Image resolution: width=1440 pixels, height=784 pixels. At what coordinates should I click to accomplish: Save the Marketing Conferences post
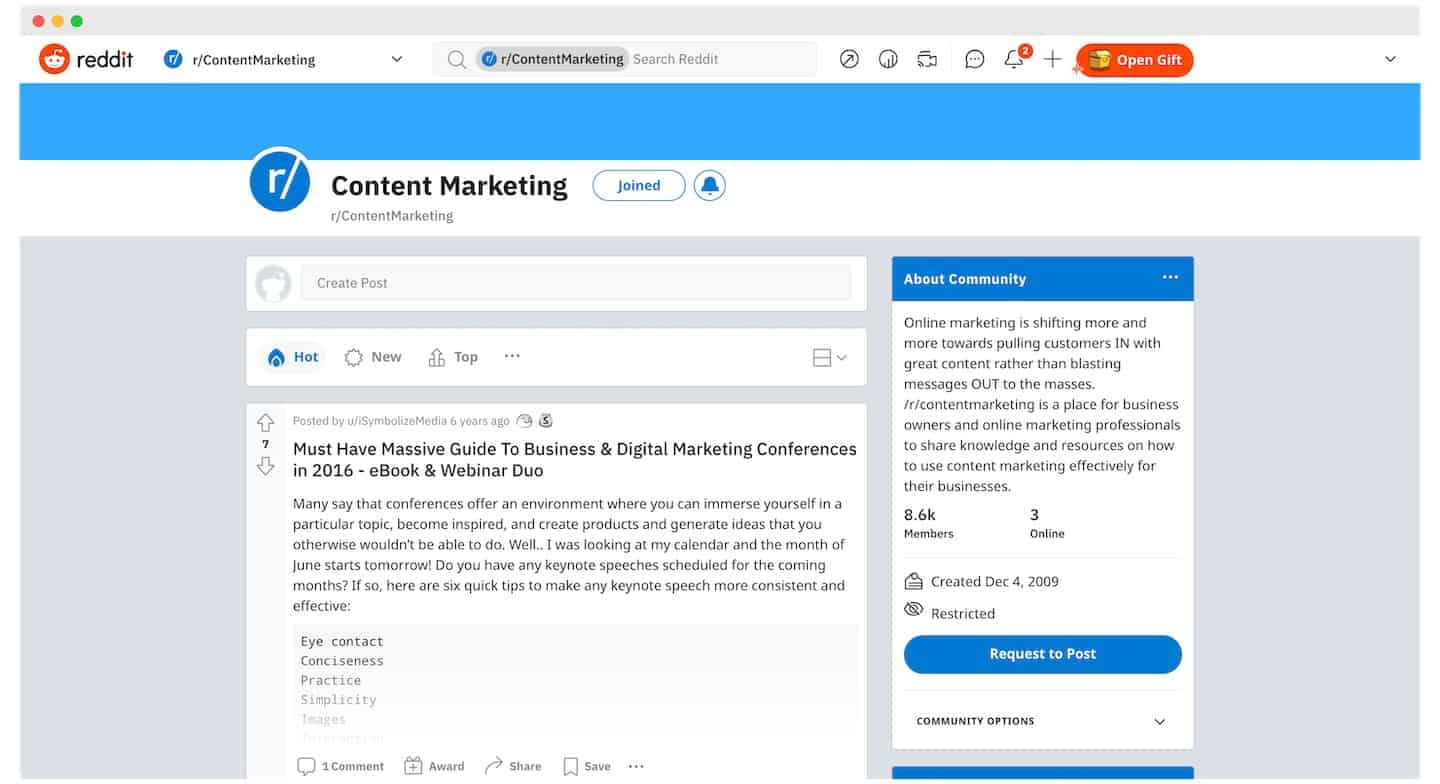pos(586,766)
